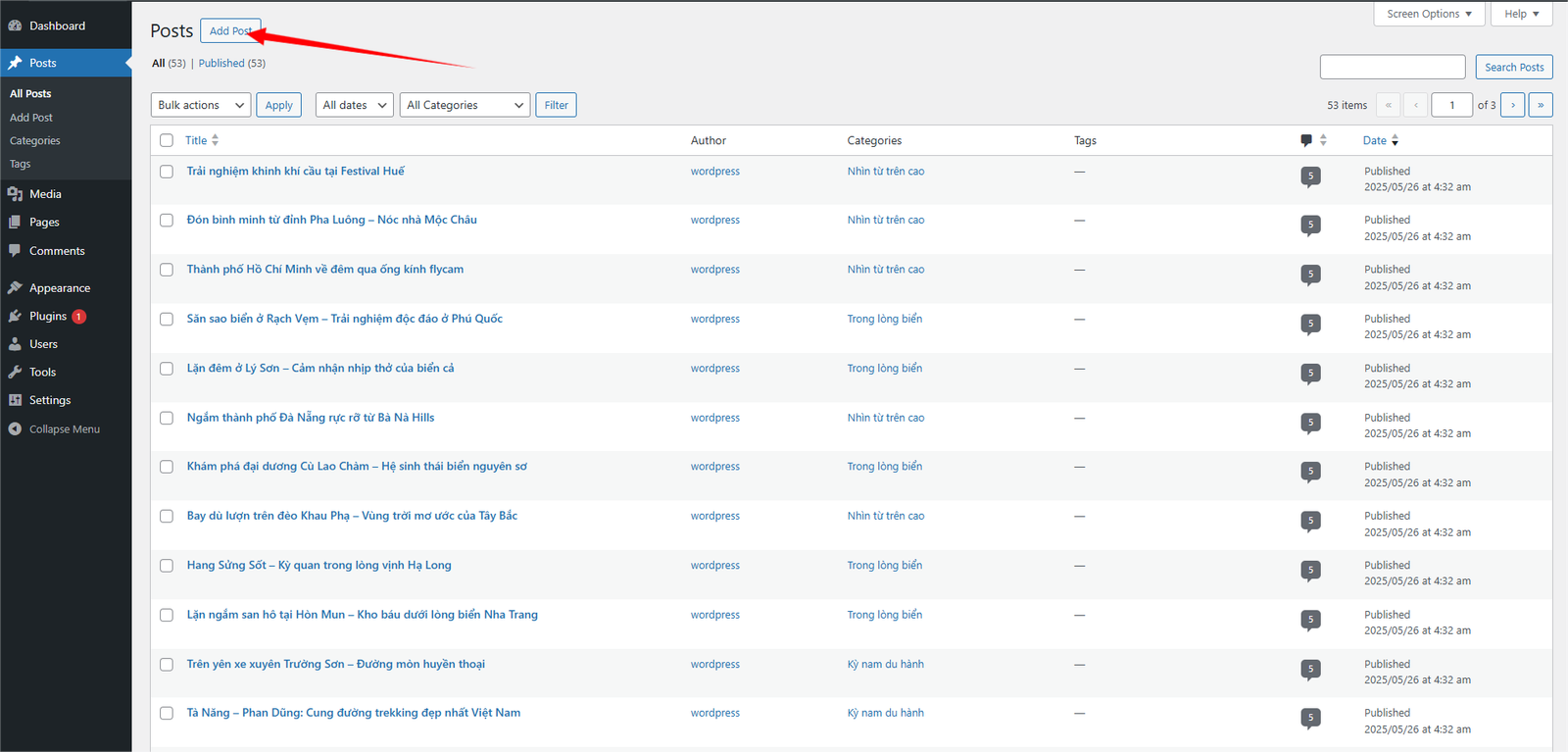Open the Tools wrench icon
Viewport: 1568px width, 752px height.
coord(15,373)
